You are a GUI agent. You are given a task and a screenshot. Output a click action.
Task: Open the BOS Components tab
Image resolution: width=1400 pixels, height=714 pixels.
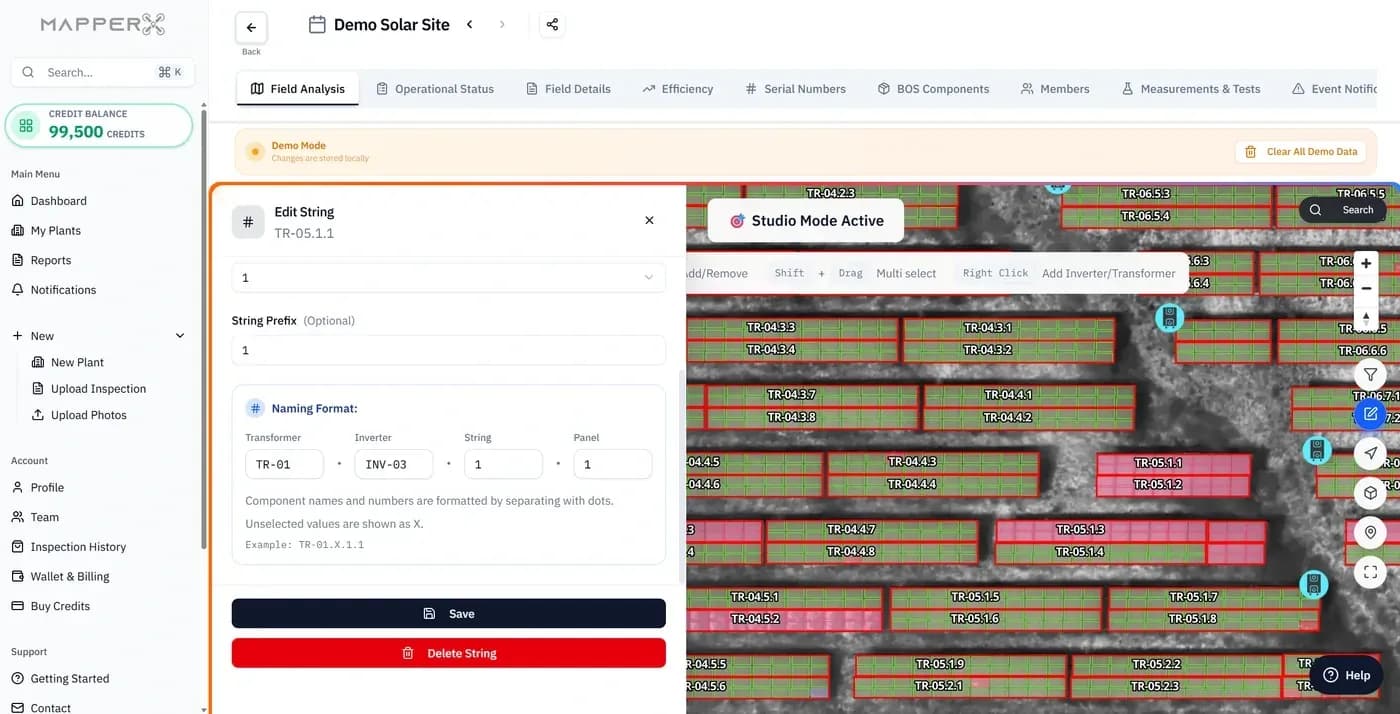(x=933, y=89)
